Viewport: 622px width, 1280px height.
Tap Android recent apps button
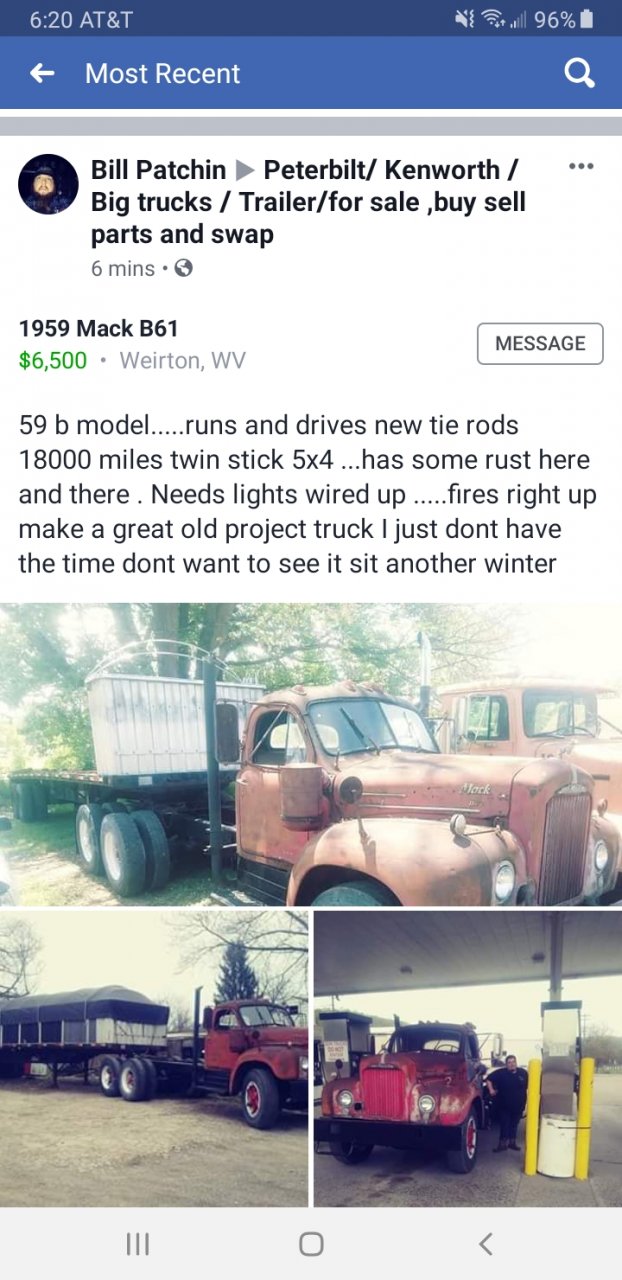tap(138, 1243)
